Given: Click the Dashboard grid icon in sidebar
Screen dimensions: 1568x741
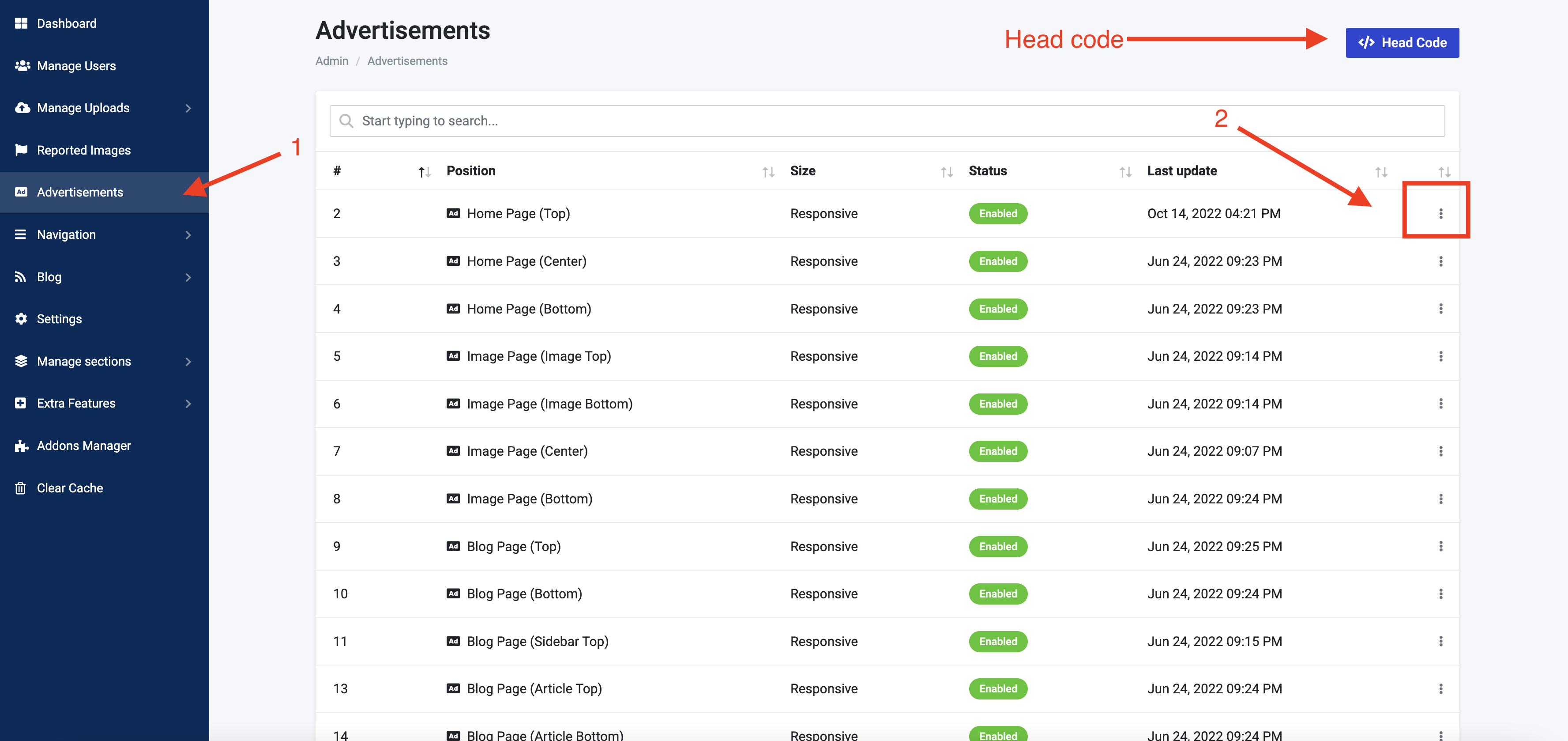Looking at the screenshot, I should (x=21, y=23).
